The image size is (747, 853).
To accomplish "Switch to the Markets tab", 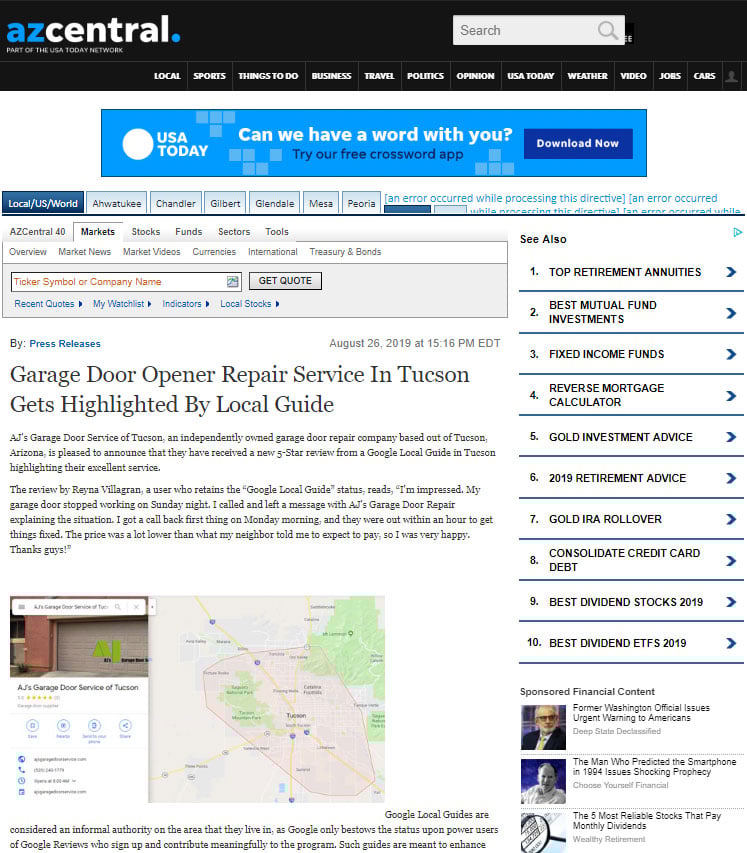I will click(x=98, y=232).
